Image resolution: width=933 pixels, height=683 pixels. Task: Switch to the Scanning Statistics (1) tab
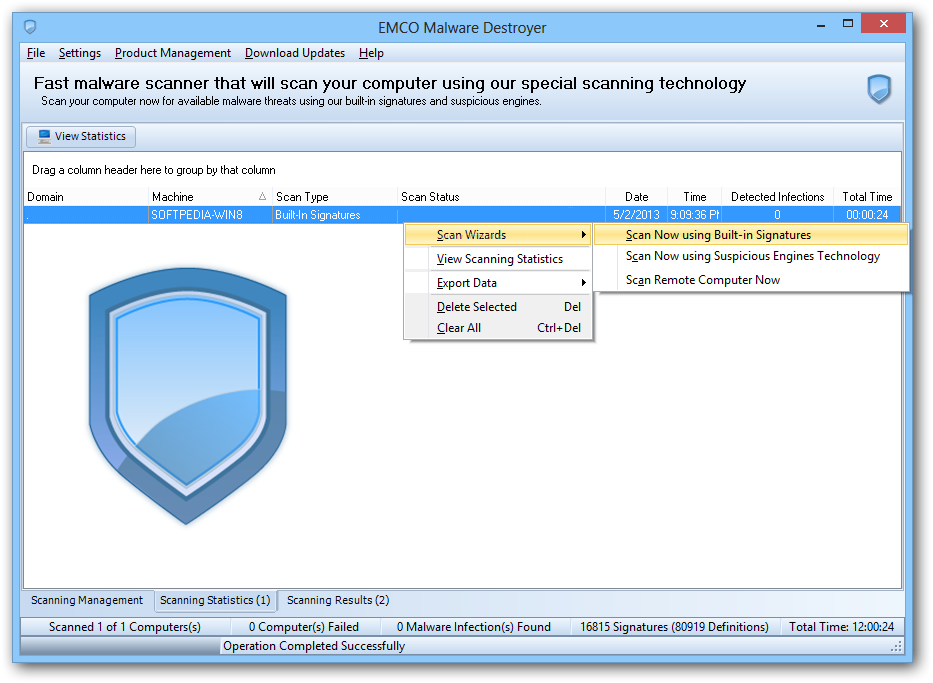(215, 600)
